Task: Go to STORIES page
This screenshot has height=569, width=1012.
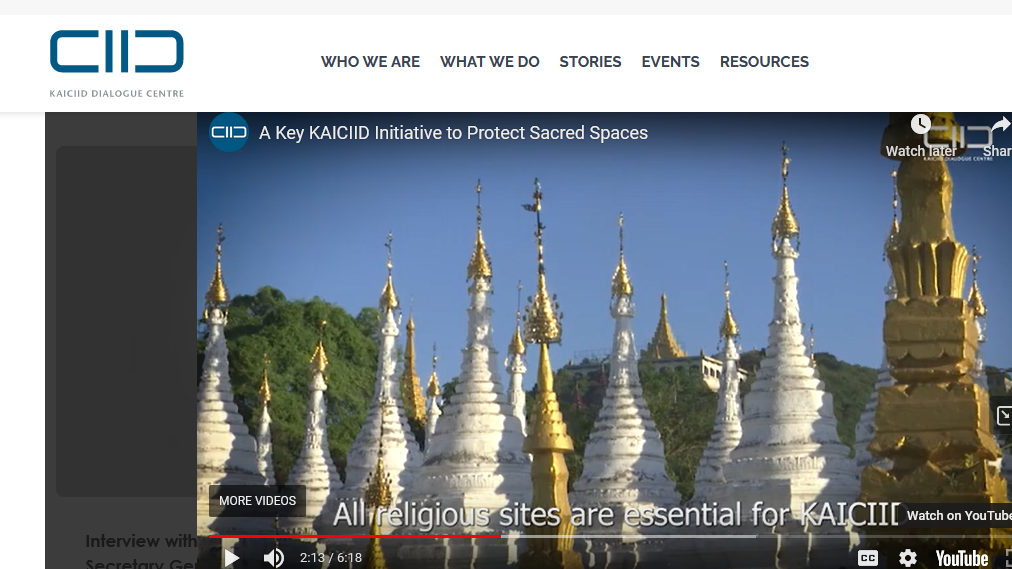Action: (x=591, y=62)
